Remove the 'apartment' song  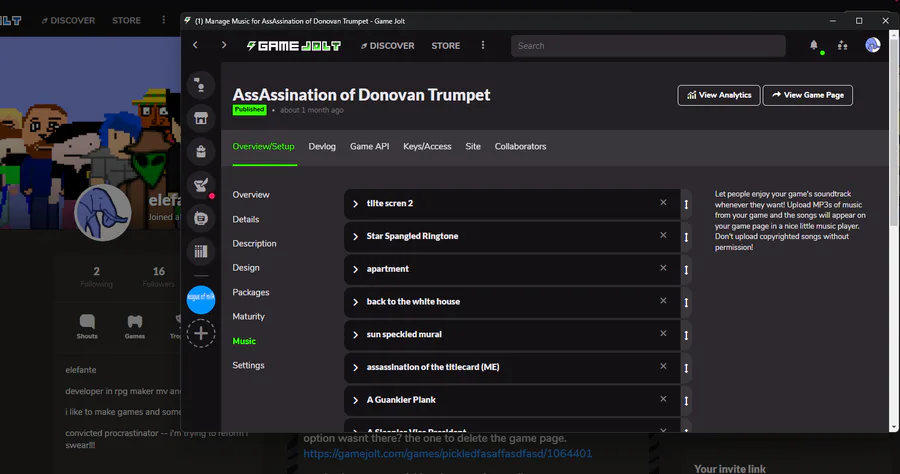(x=663, y=268)
